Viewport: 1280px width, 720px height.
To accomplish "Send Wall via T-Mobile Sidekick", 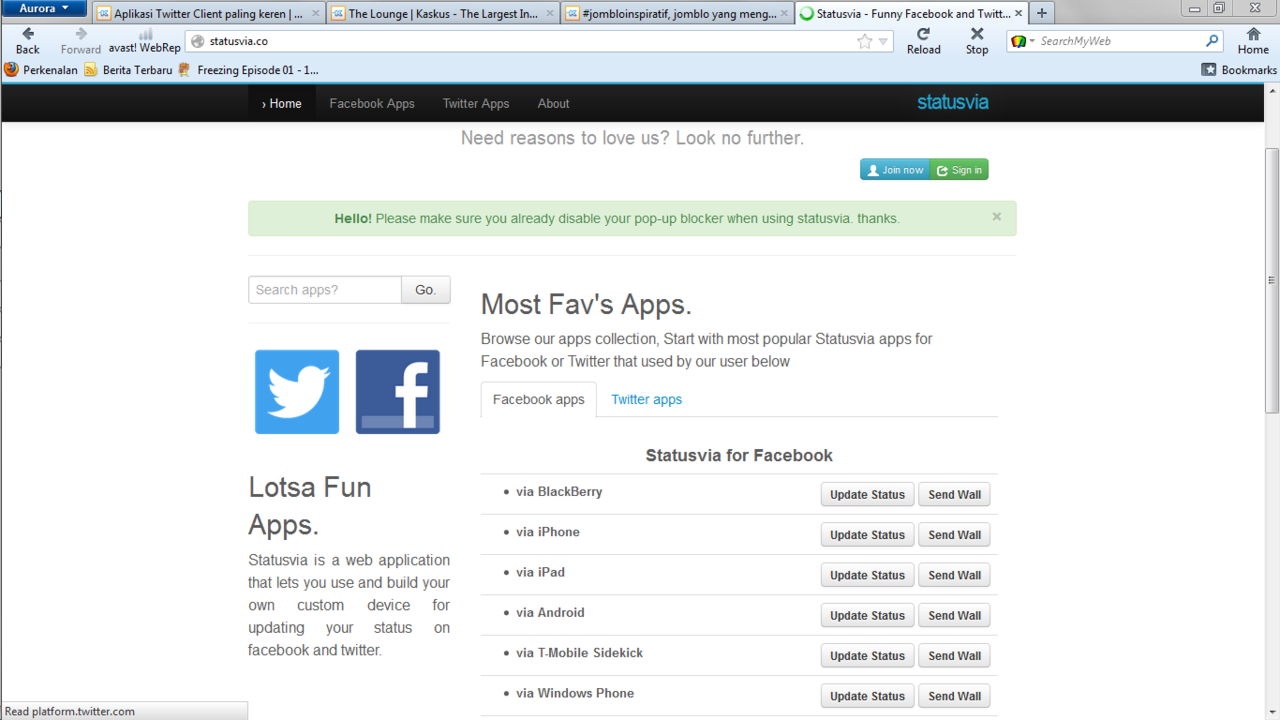I will click(955, 656).
